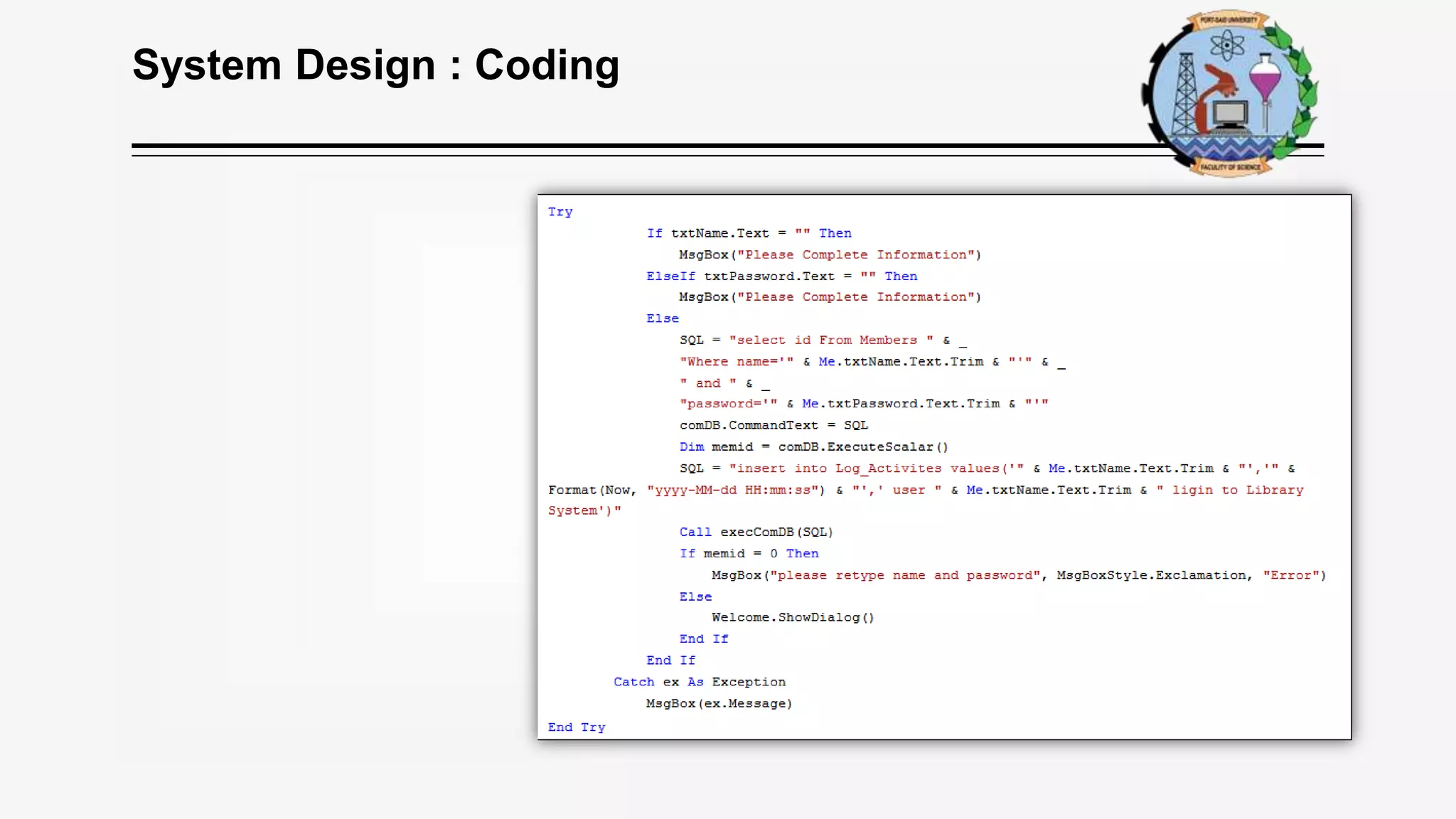Click the line "Dim memid = comDB.ExecuteScalar()"
This screenshot has width=1456, height=819.
(813, 446)
